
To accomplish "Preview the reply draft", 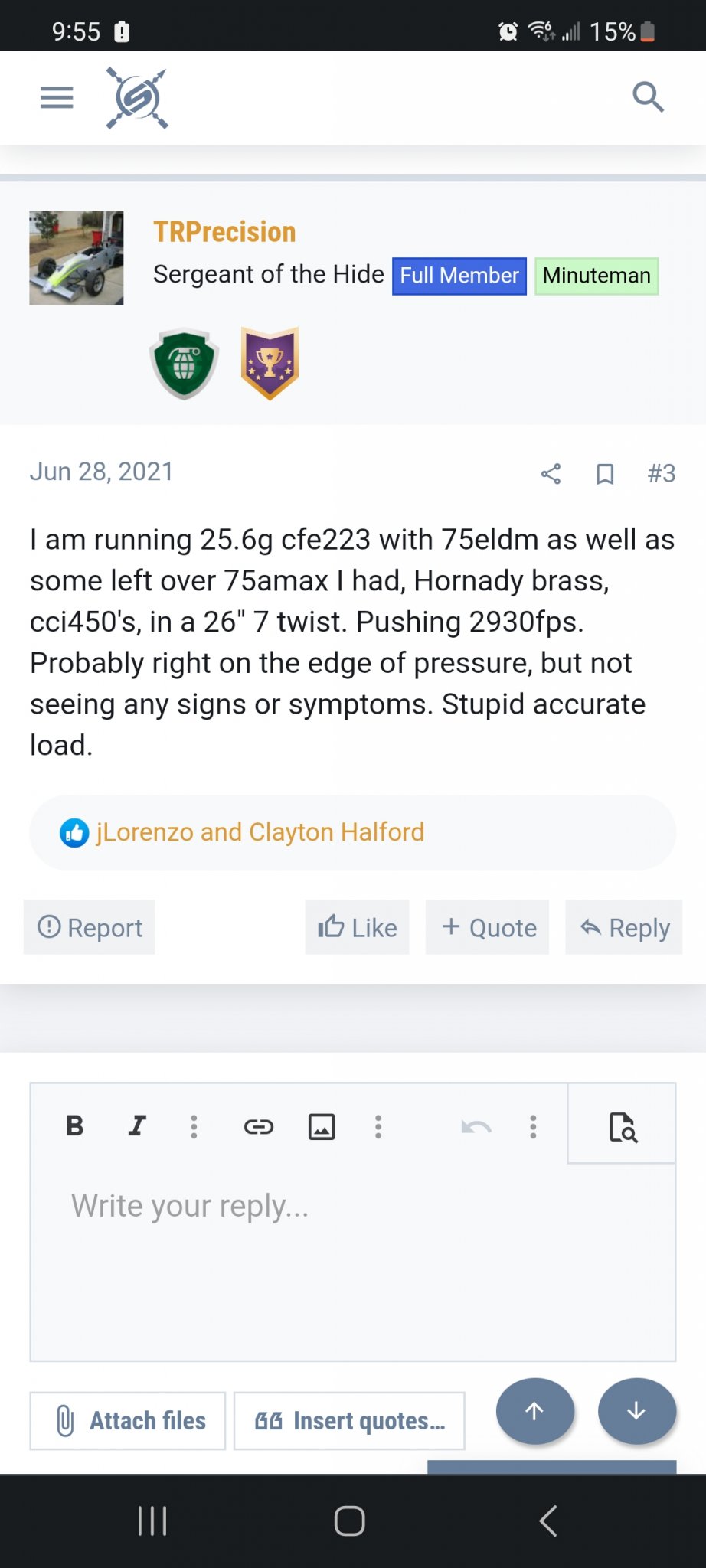I will coord(623,1126).
